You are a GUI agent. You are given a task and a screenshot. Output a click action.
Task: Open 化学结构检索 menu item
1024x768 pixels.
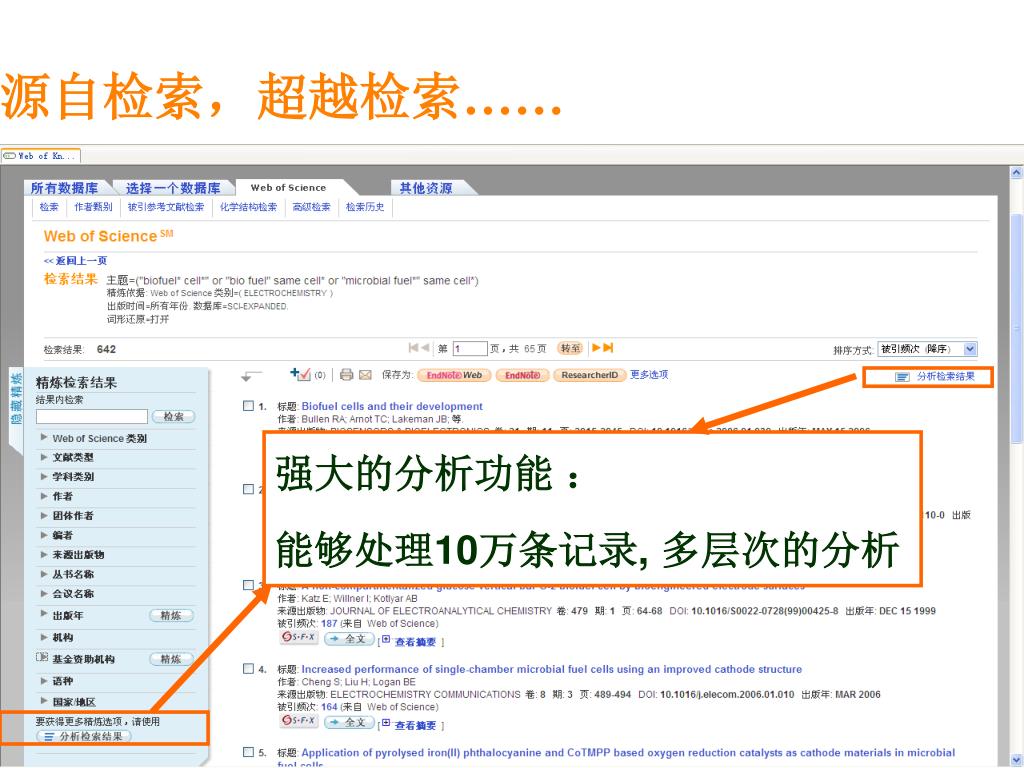(248, 207)
